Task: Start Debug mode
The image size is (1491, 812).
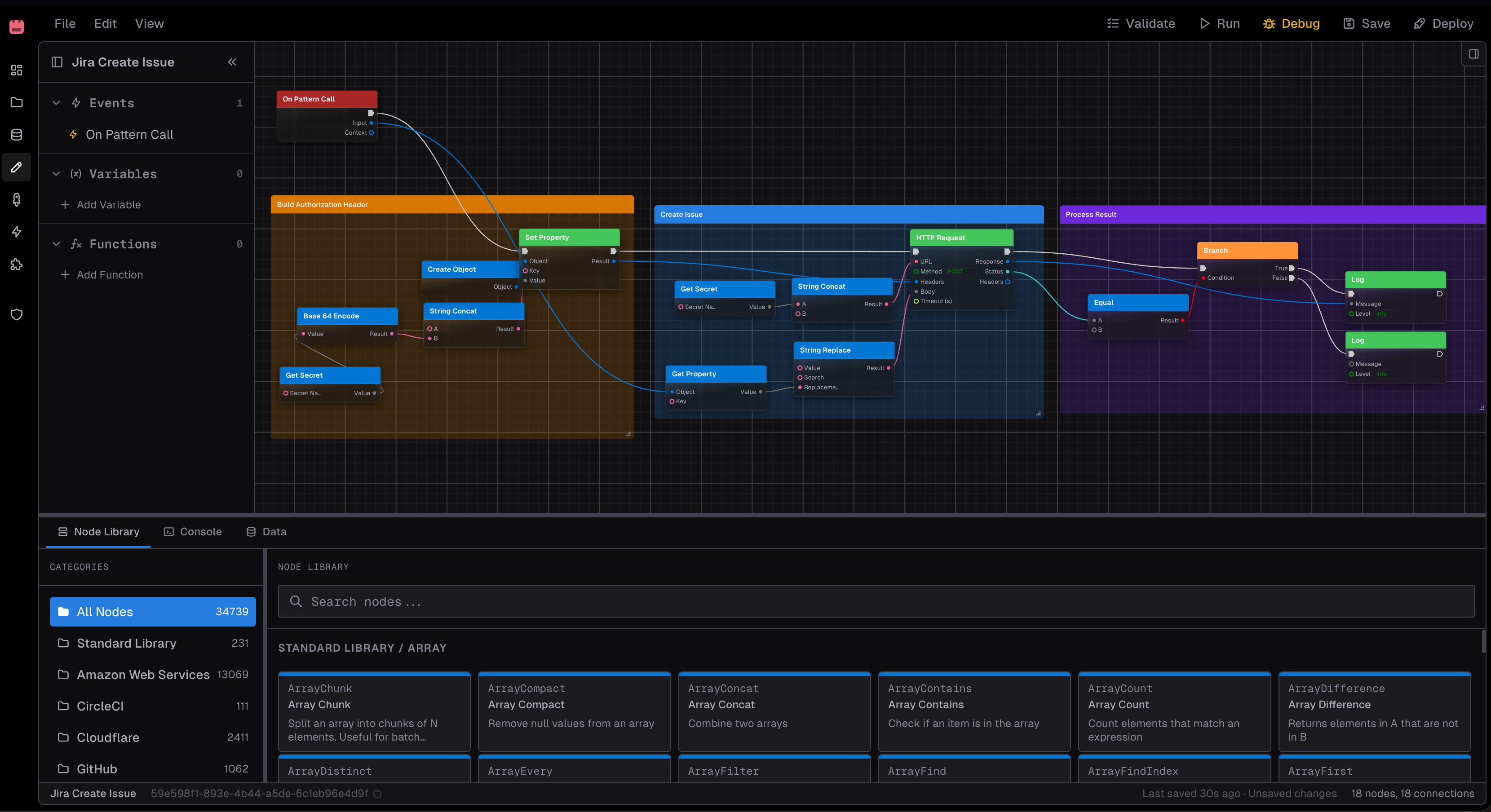Action: [x=1291, y=24]
